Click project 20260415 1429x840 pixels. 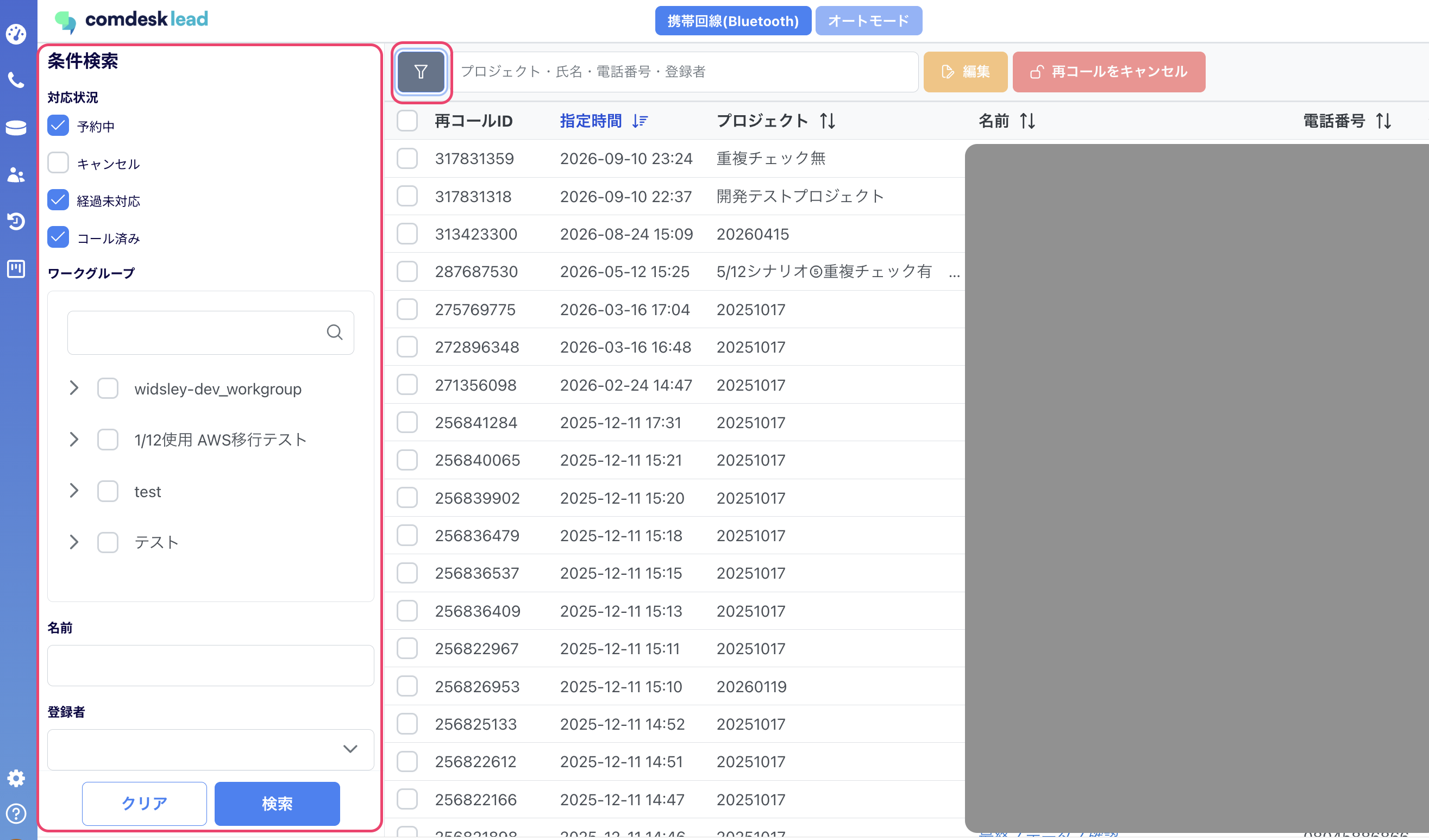[x=753, y=234]
